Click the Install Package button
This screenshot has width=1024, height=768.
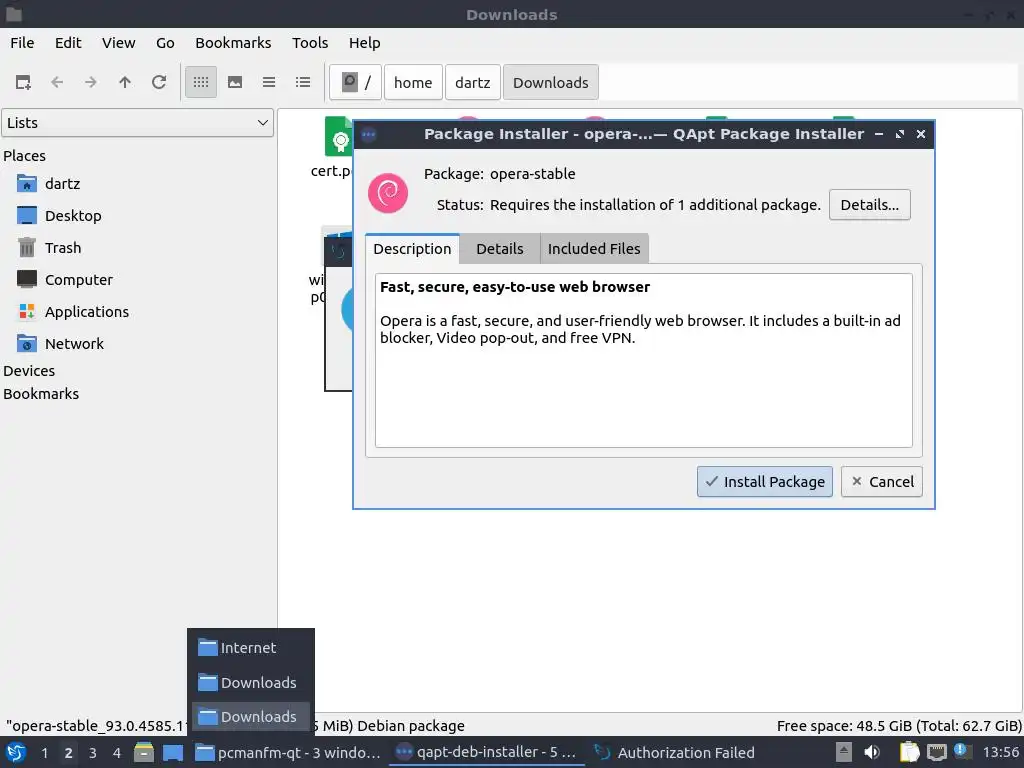point(765,482)
